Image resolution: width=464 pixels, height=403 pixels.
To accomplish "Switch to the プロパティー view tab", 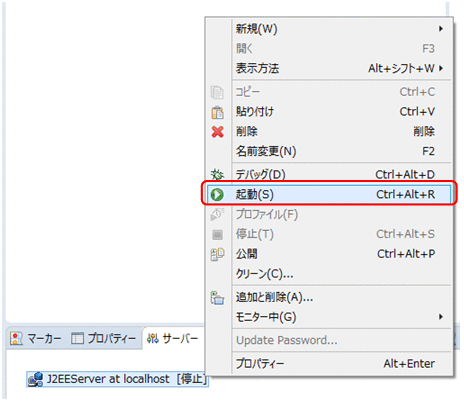I will [104, 339].
